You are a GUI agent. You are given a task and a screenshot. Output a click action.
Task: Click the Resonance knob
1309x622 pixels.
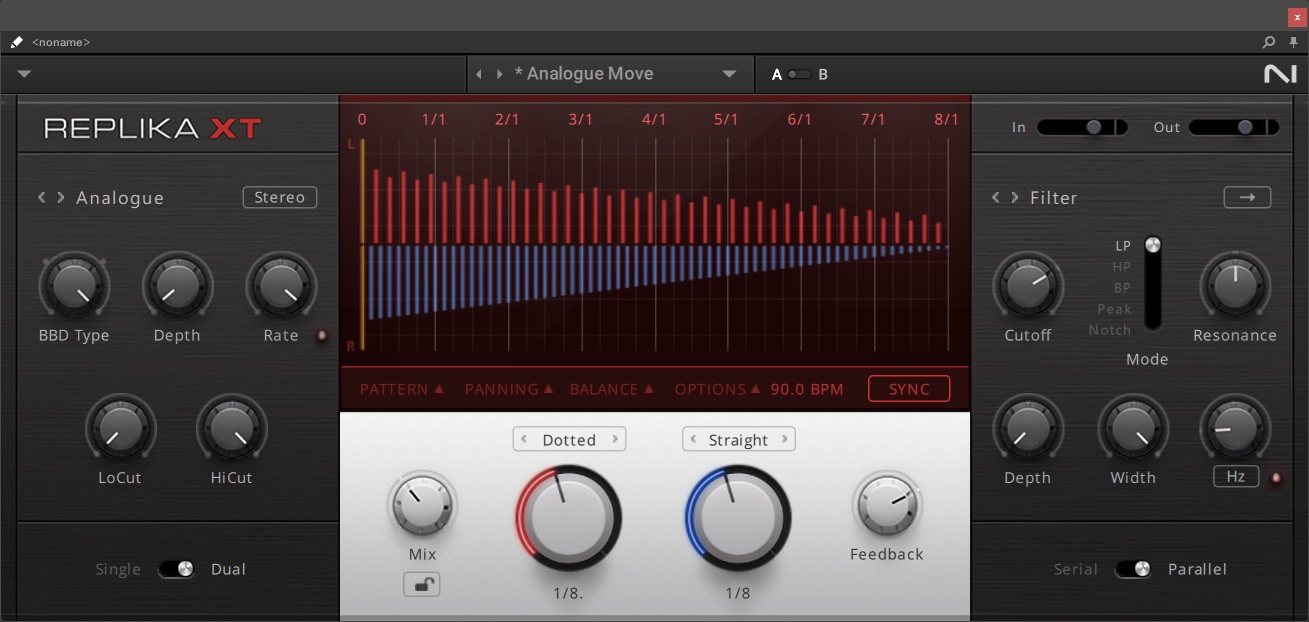coord(1235,286)
